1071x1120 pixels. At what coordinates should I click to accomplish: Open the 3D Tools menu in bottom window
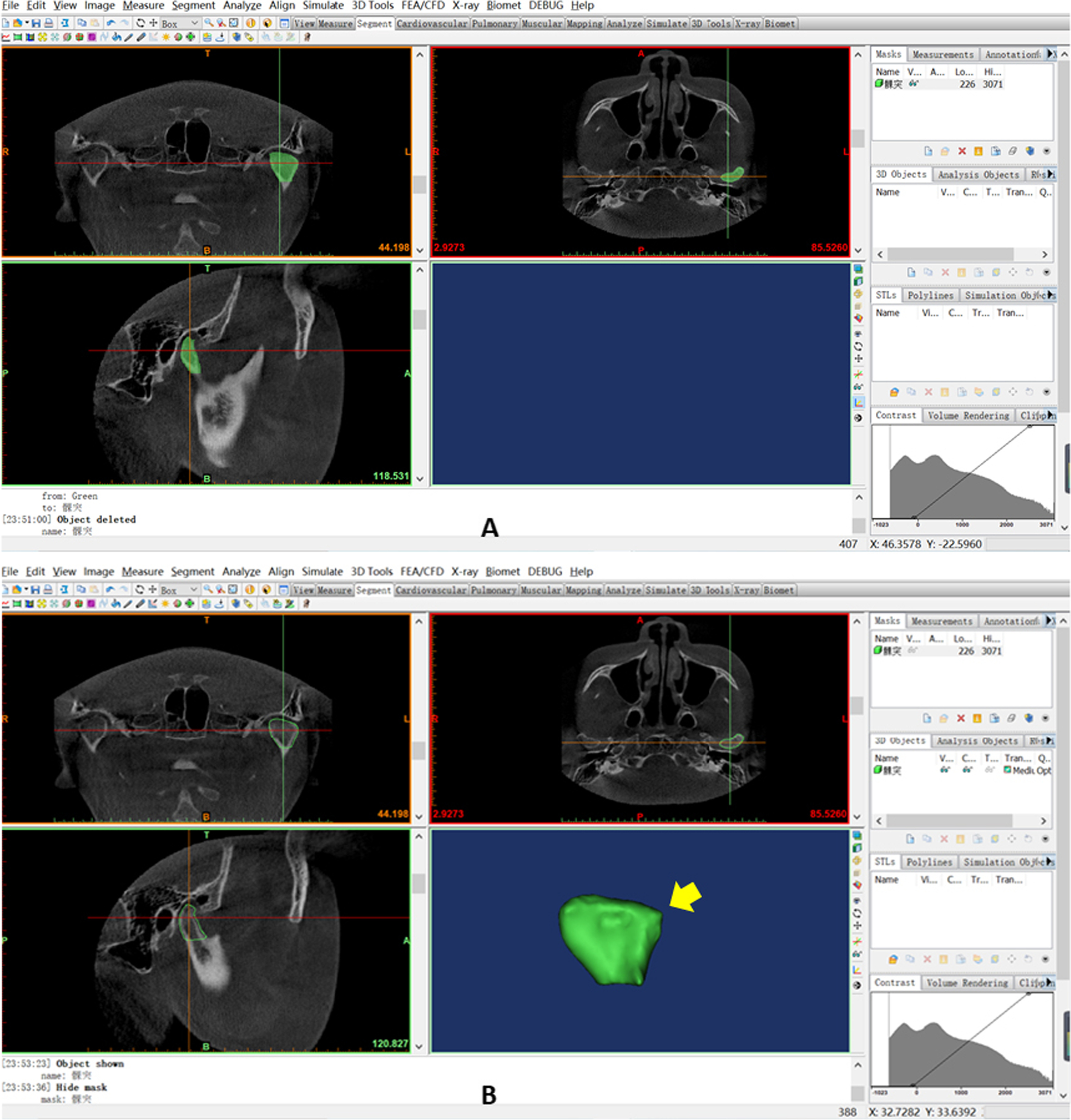(372, 571)
